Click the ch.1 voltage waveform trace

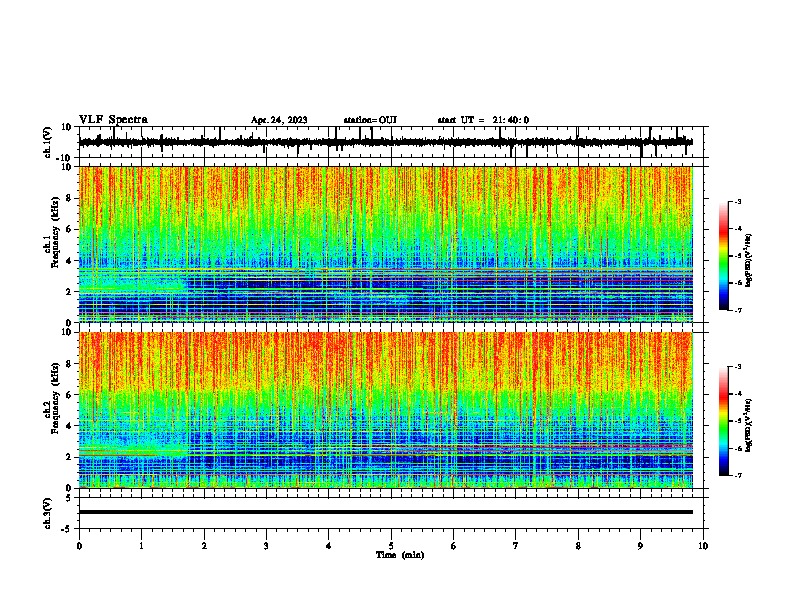pyautogui.click(x=385, y=142)
